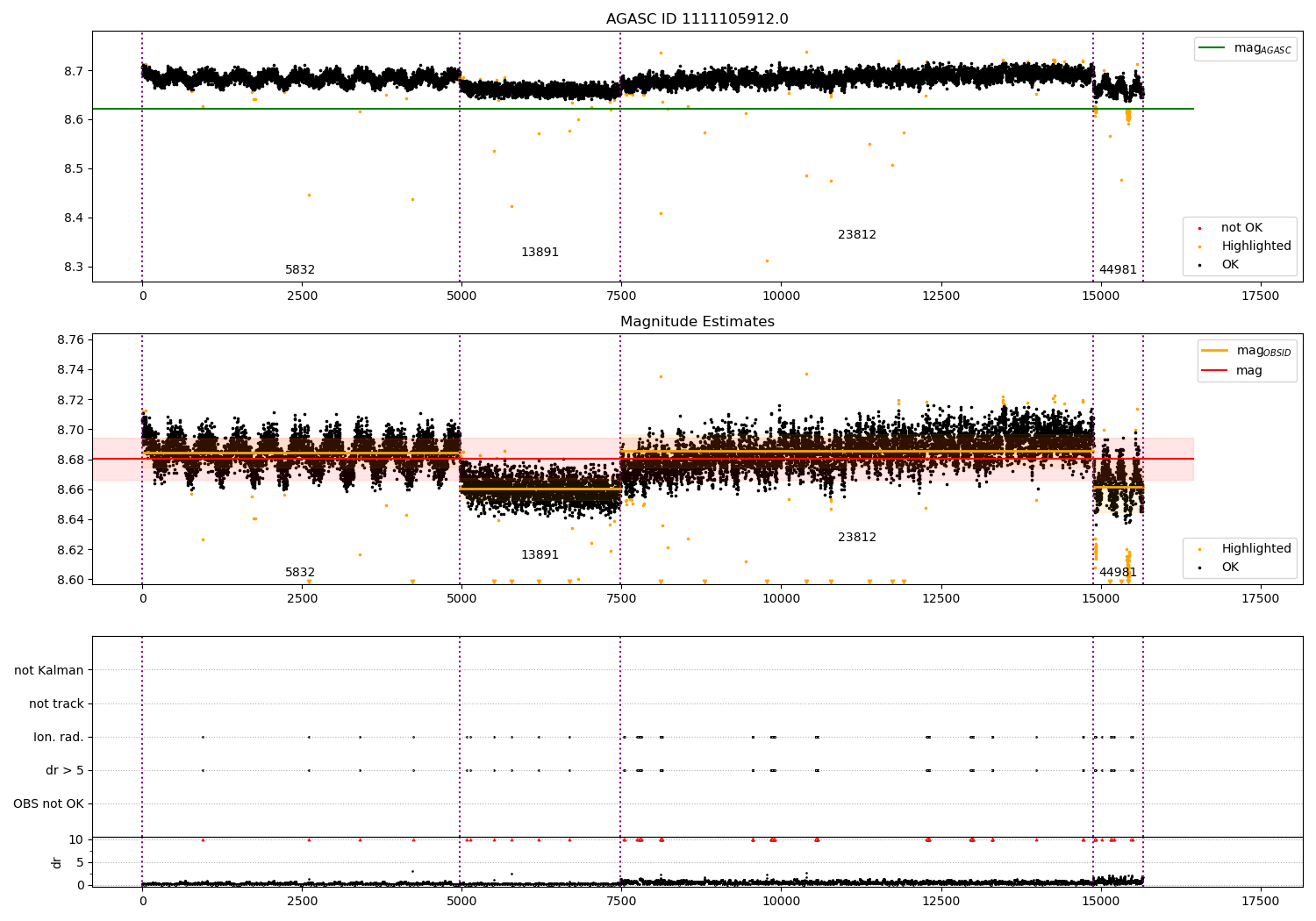Viewport: 1316px width, 921px height.
Task: Click the 8.70 y-axis tick label
Action: [70, 430]
